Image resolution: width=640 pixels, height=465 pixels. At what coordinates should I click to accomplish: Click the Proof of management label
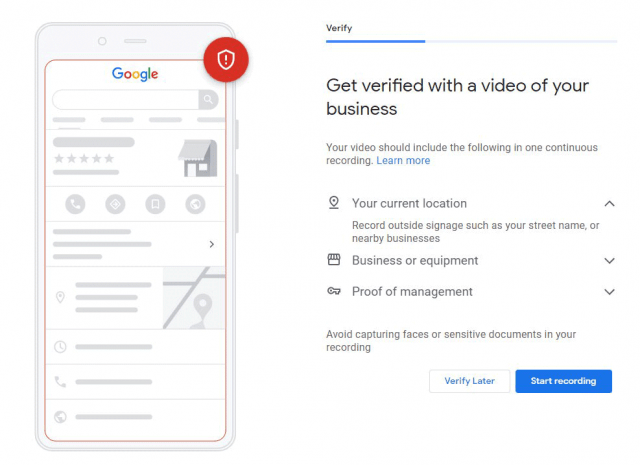tap(412, 291)
